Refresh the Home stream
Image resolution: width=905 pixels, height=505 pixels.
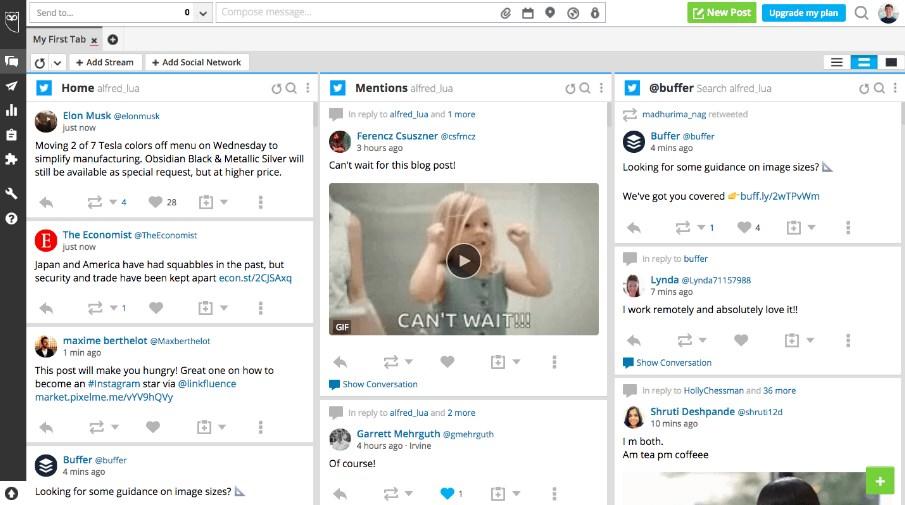pos(276,88)
